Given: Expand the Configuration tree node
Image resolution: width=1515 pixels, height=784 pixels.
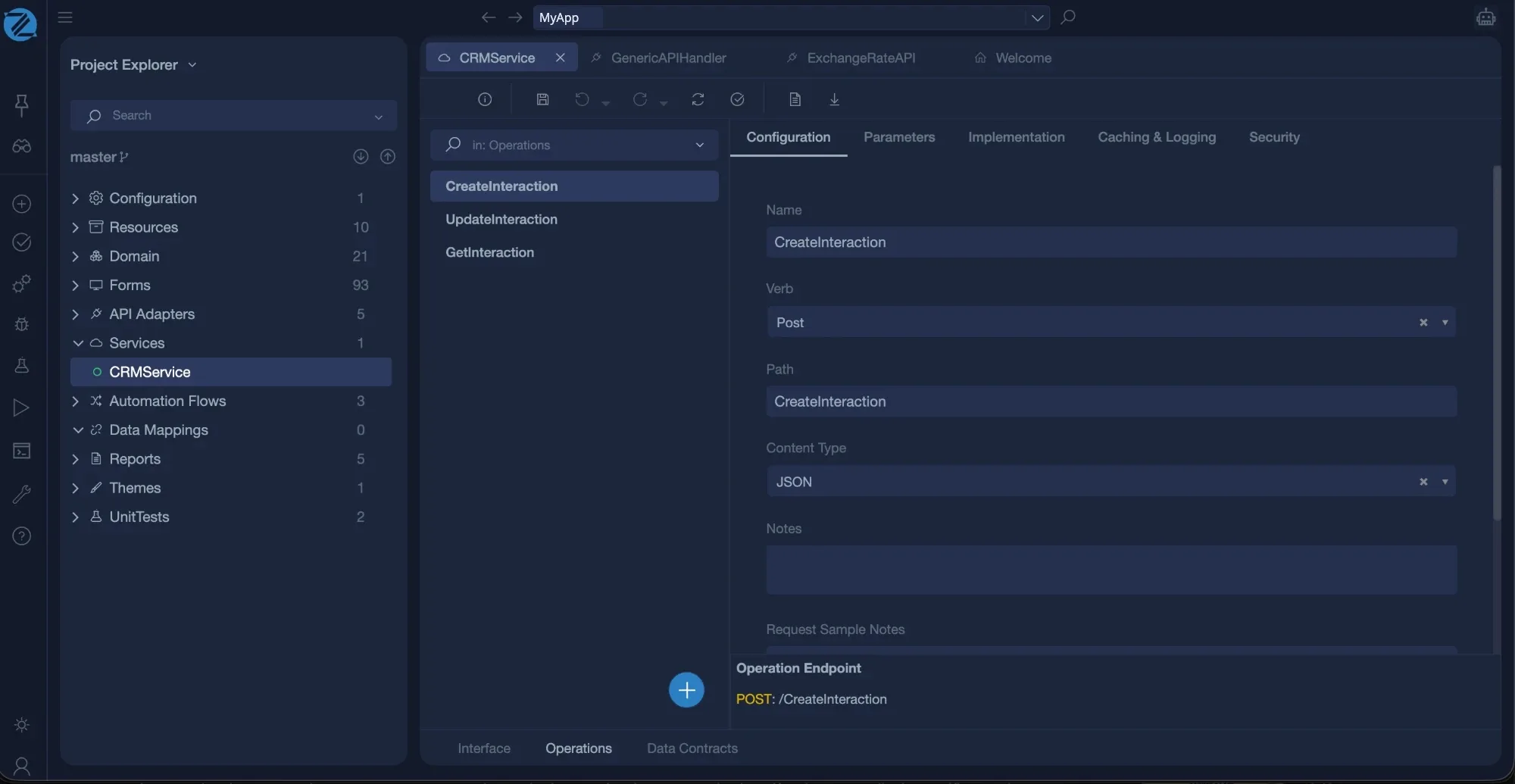Looking at the screenshot, I should [75, 198].
